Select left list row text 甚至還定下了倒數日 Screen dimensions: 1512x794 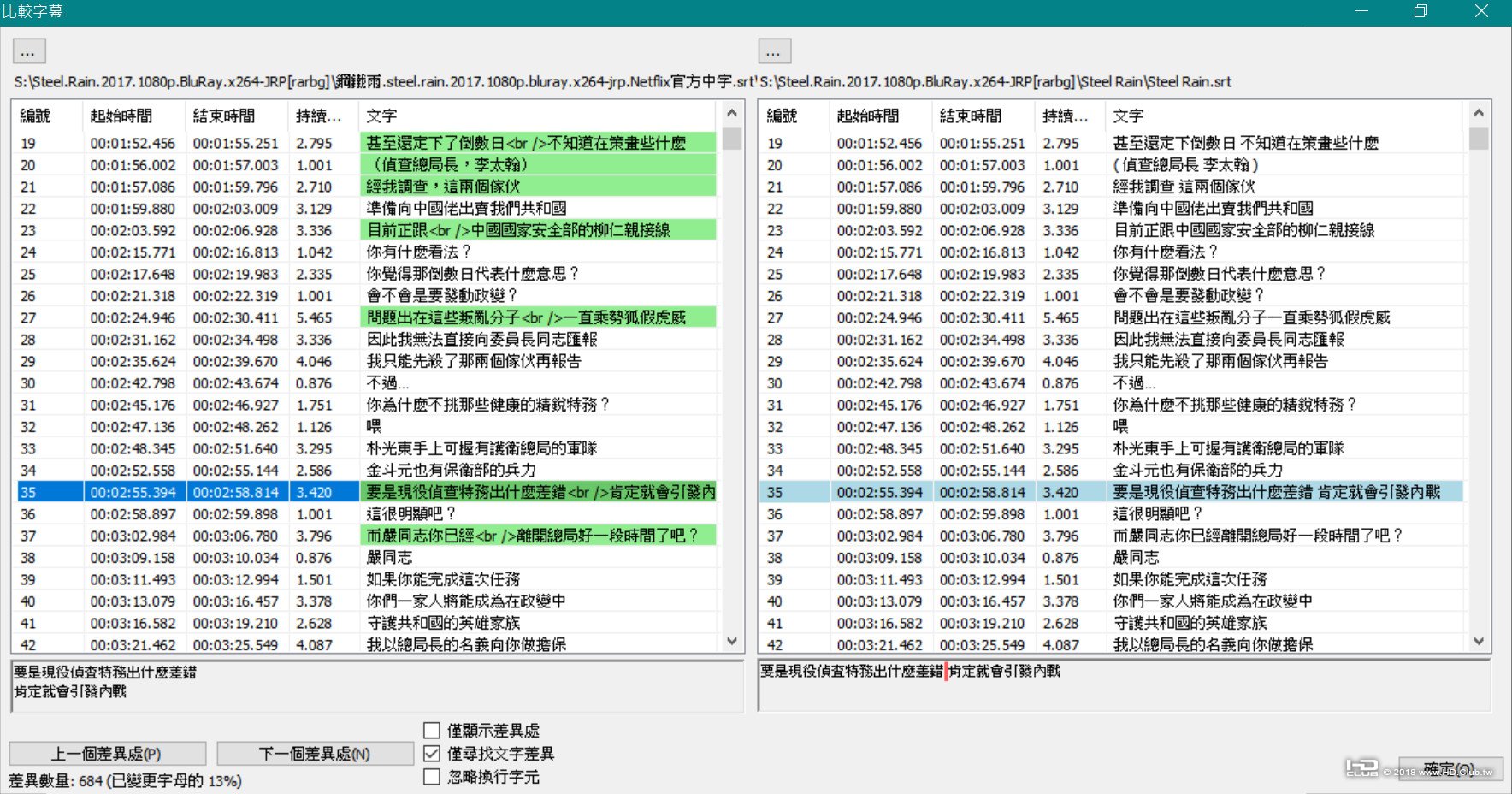pyautogui.click(x=365, y=143)
